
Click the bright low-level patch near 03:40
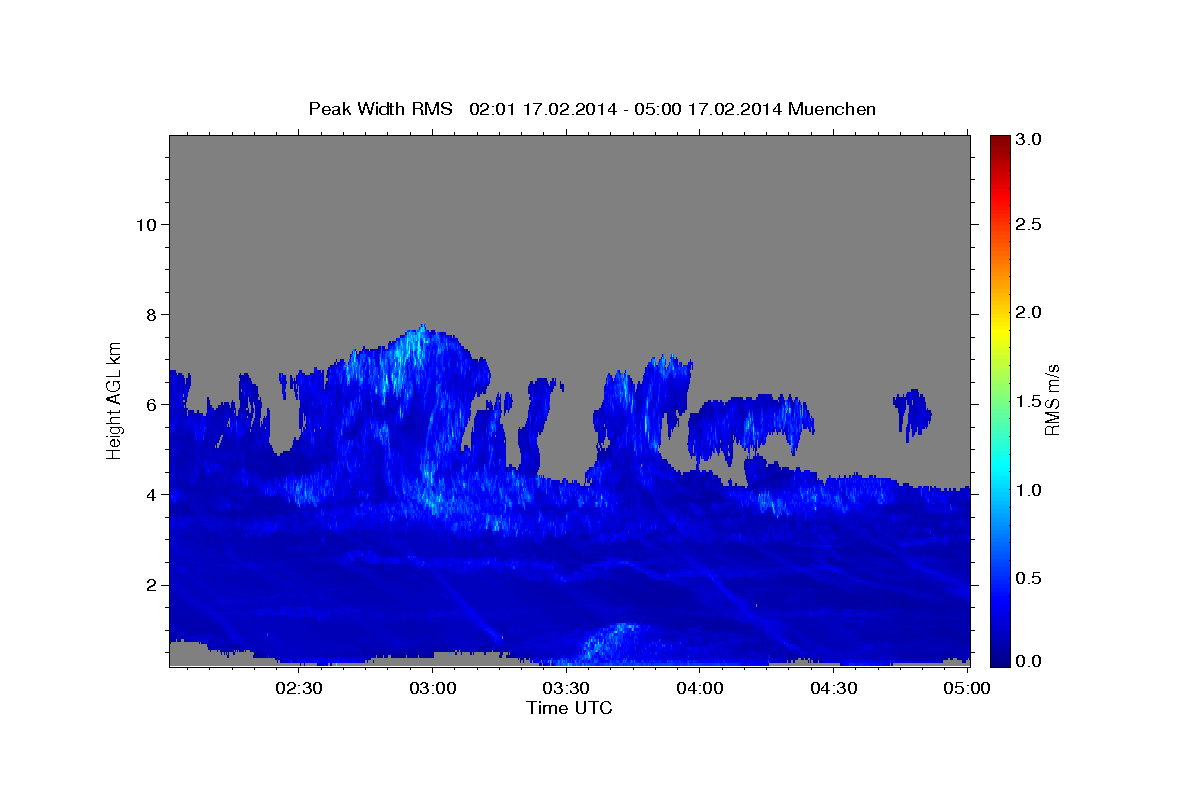tap(608, 643)
